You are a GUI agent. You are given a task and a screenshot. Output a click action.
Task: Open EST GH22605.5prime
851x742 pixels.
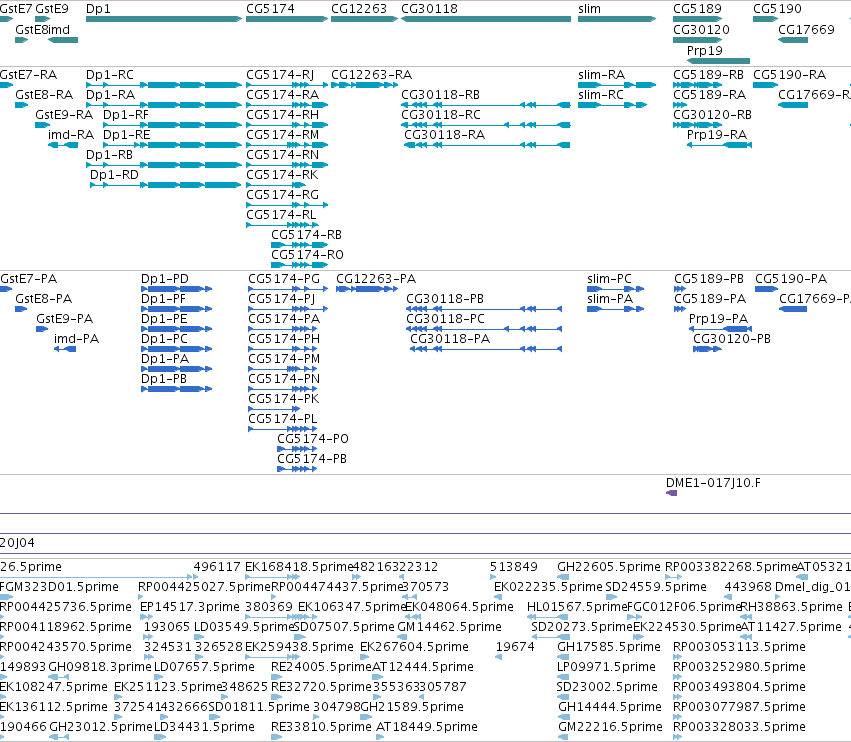(563, 577)
